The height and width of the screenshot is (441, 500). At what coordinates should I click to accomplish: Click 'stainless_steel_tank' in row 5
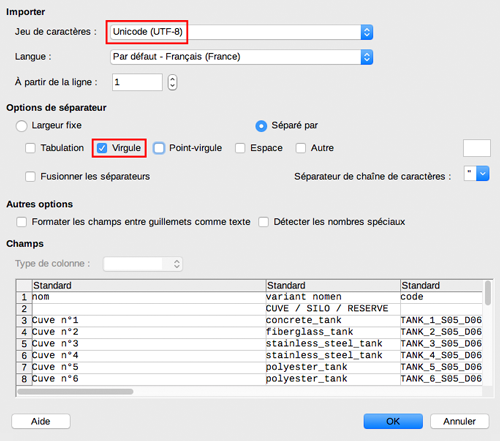coord(333,344)
